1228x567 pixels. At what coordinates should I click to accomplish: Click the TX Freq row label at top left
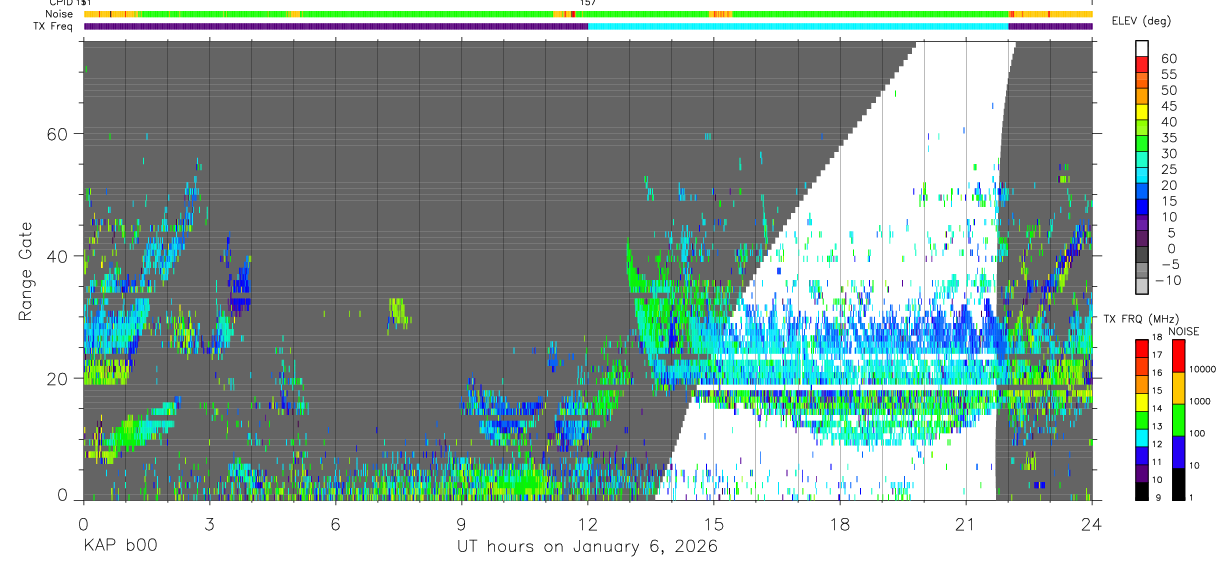pyautogui.click(x=52, y=26)
